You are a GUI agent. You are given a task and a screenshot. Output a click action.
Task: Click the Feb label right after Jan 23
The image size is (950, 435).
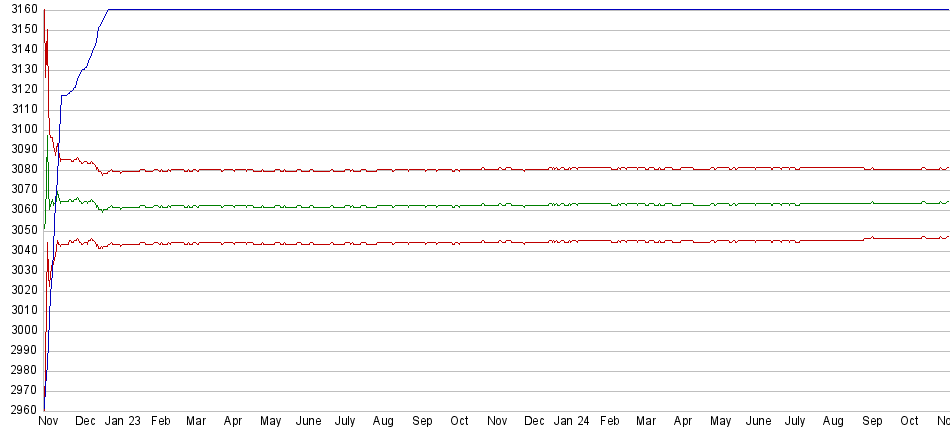(161, 422)
